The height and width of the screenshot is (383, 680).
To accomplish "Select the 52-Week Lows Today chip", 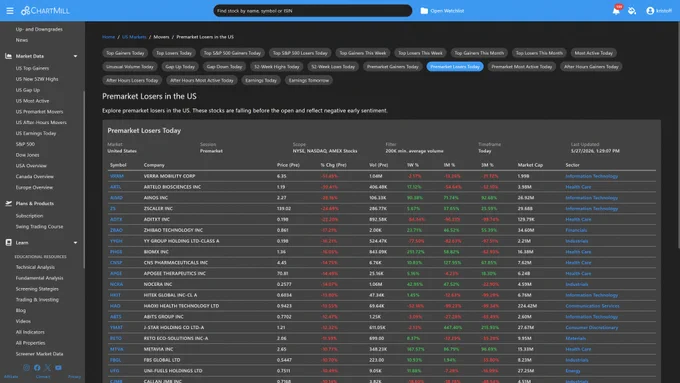I will (333, 66).
